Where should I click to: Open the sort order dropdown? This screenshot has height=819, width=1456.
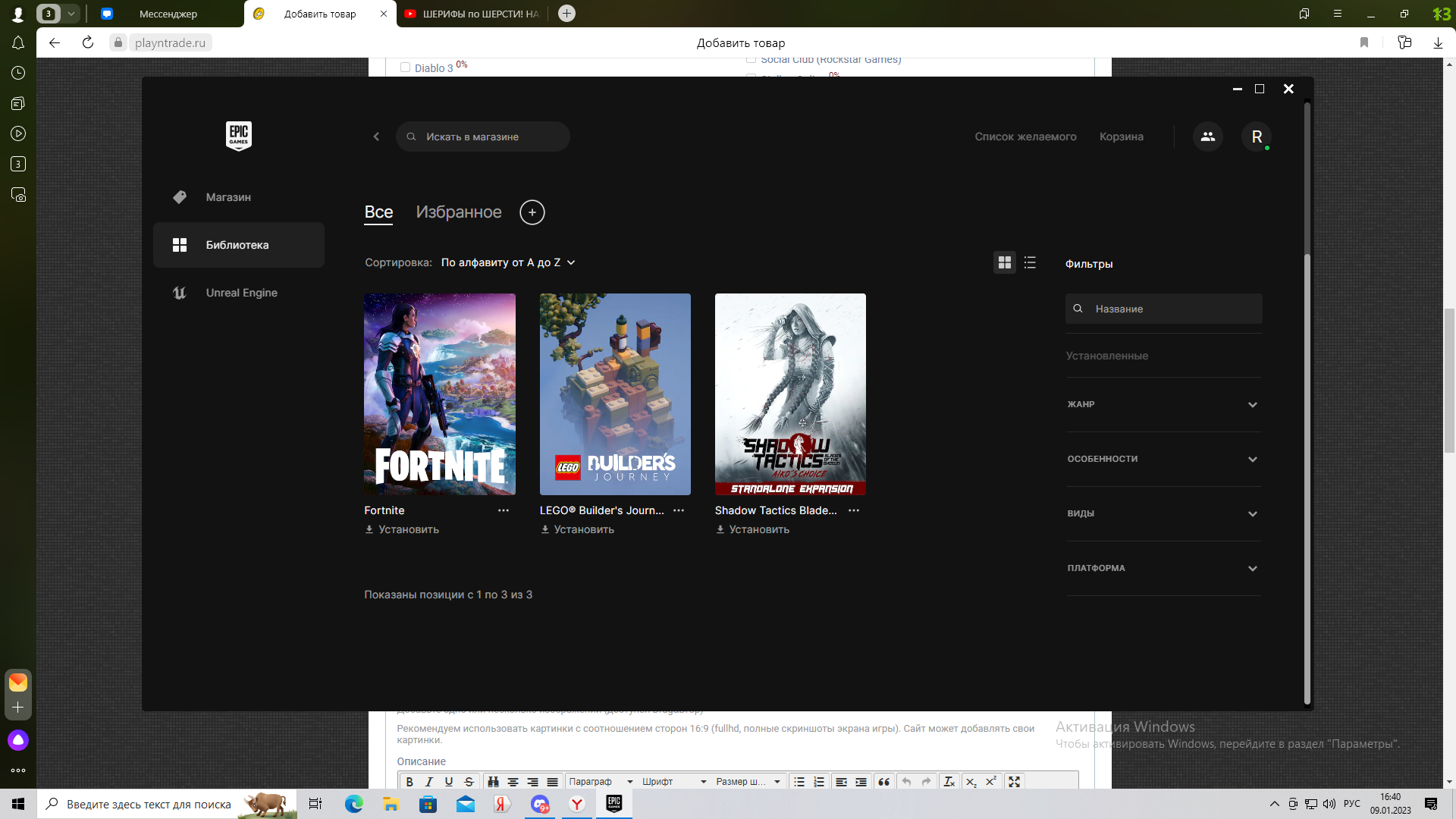(x=508, y=262)
